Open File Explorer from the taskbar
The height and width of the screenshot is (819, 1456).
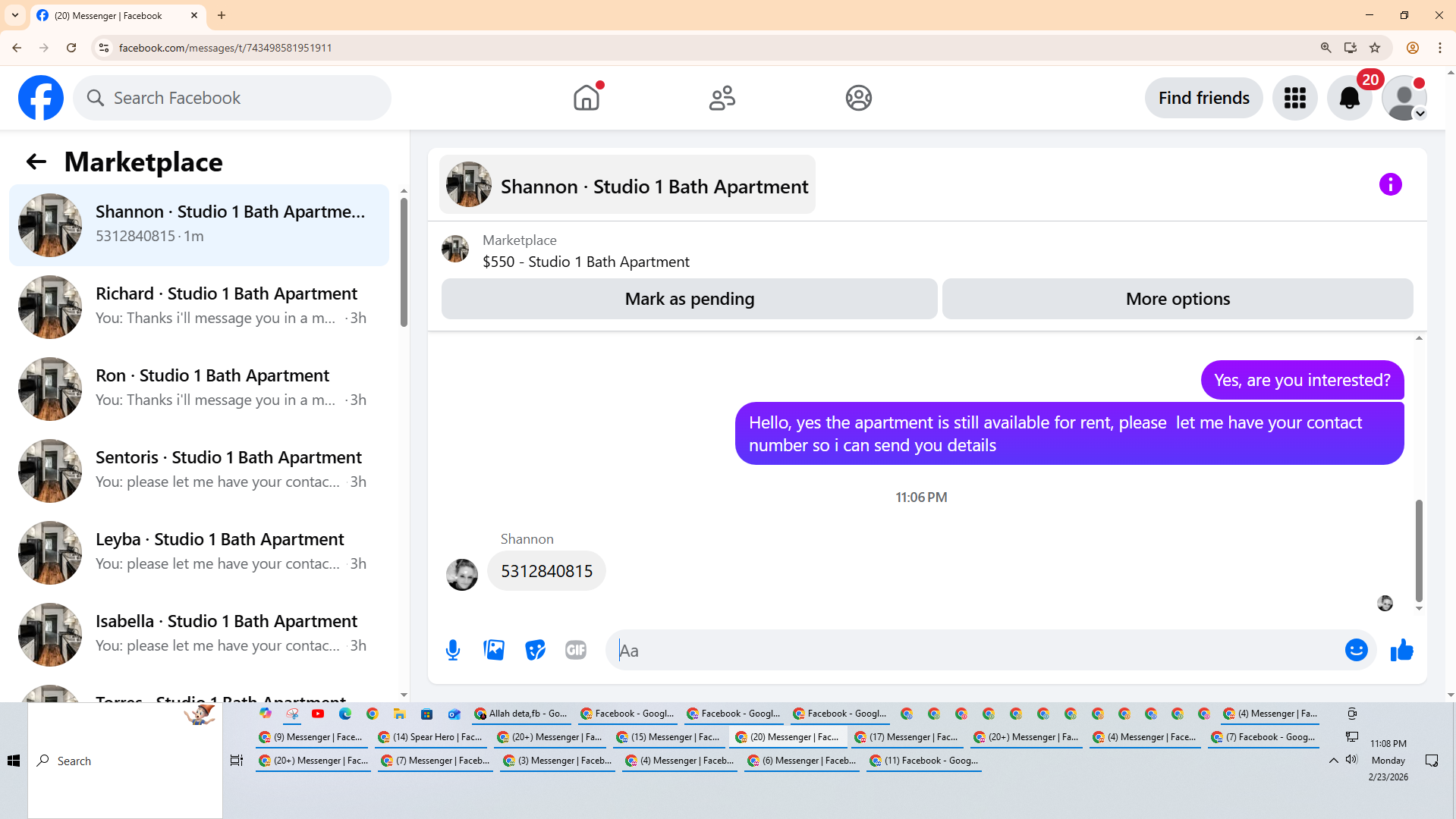point(399,714)
